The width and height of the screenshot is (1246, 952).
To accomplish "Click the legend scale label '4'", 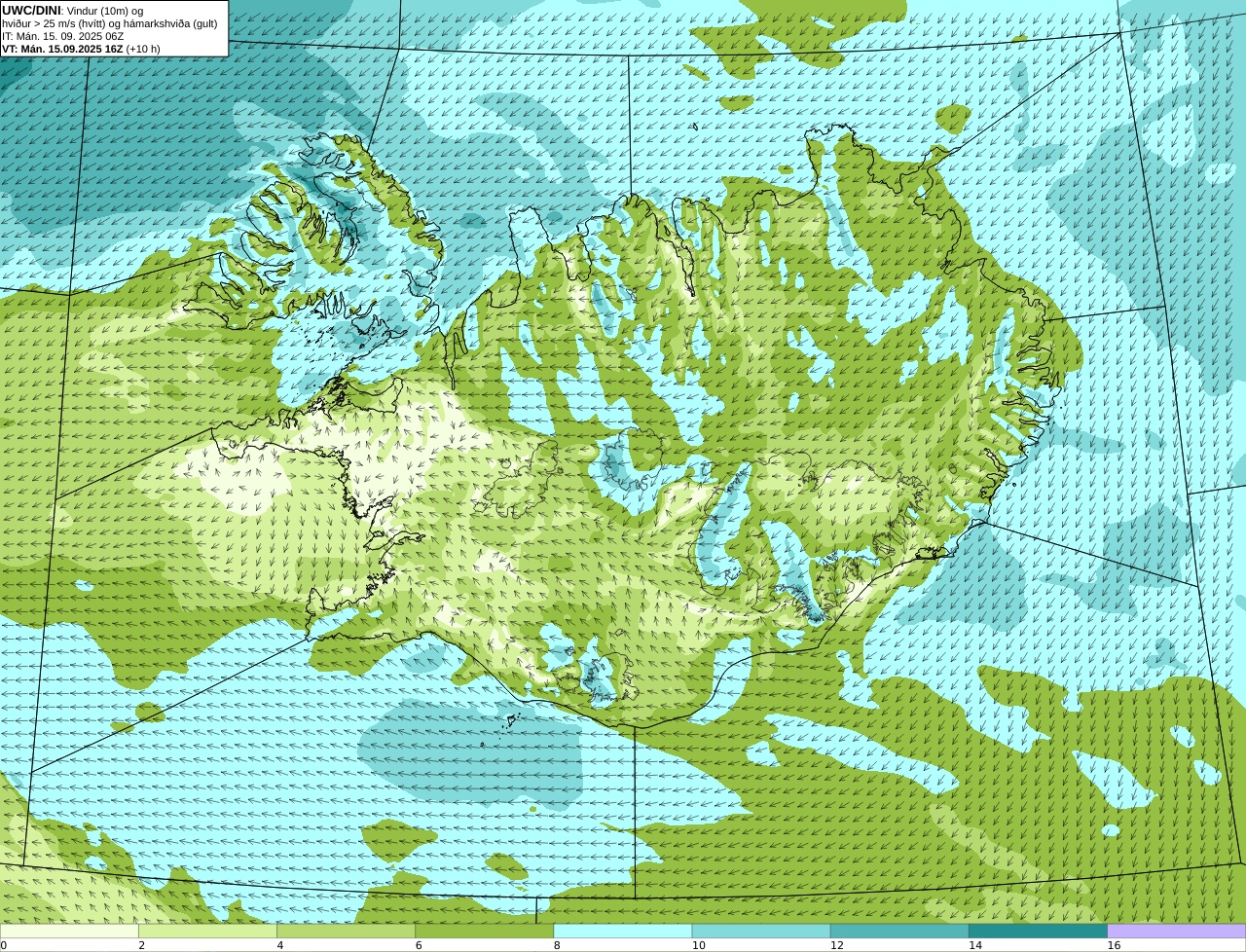I will tap(280, 945).
